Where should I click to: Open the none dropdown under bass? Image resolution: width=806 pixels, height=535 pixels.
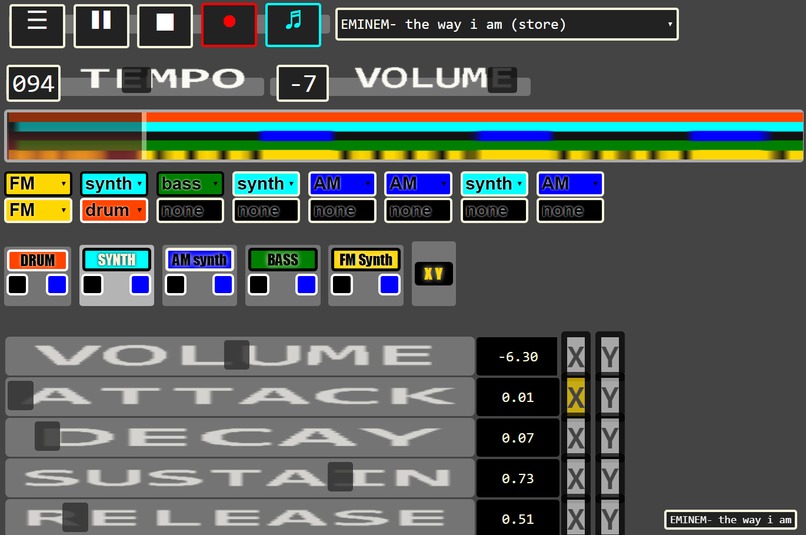(190, 211)
